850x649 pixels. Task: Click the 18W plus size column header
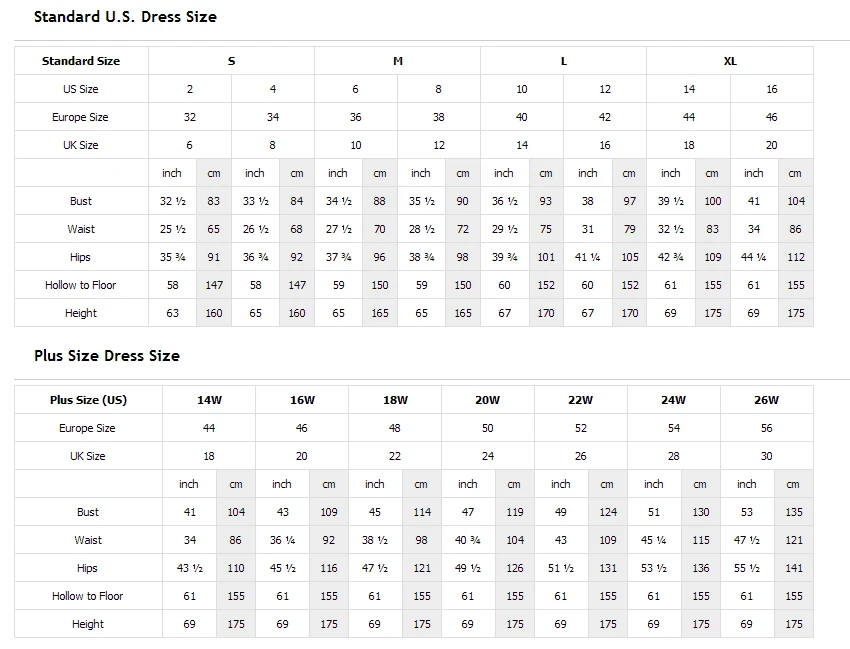tap(395, 400)
